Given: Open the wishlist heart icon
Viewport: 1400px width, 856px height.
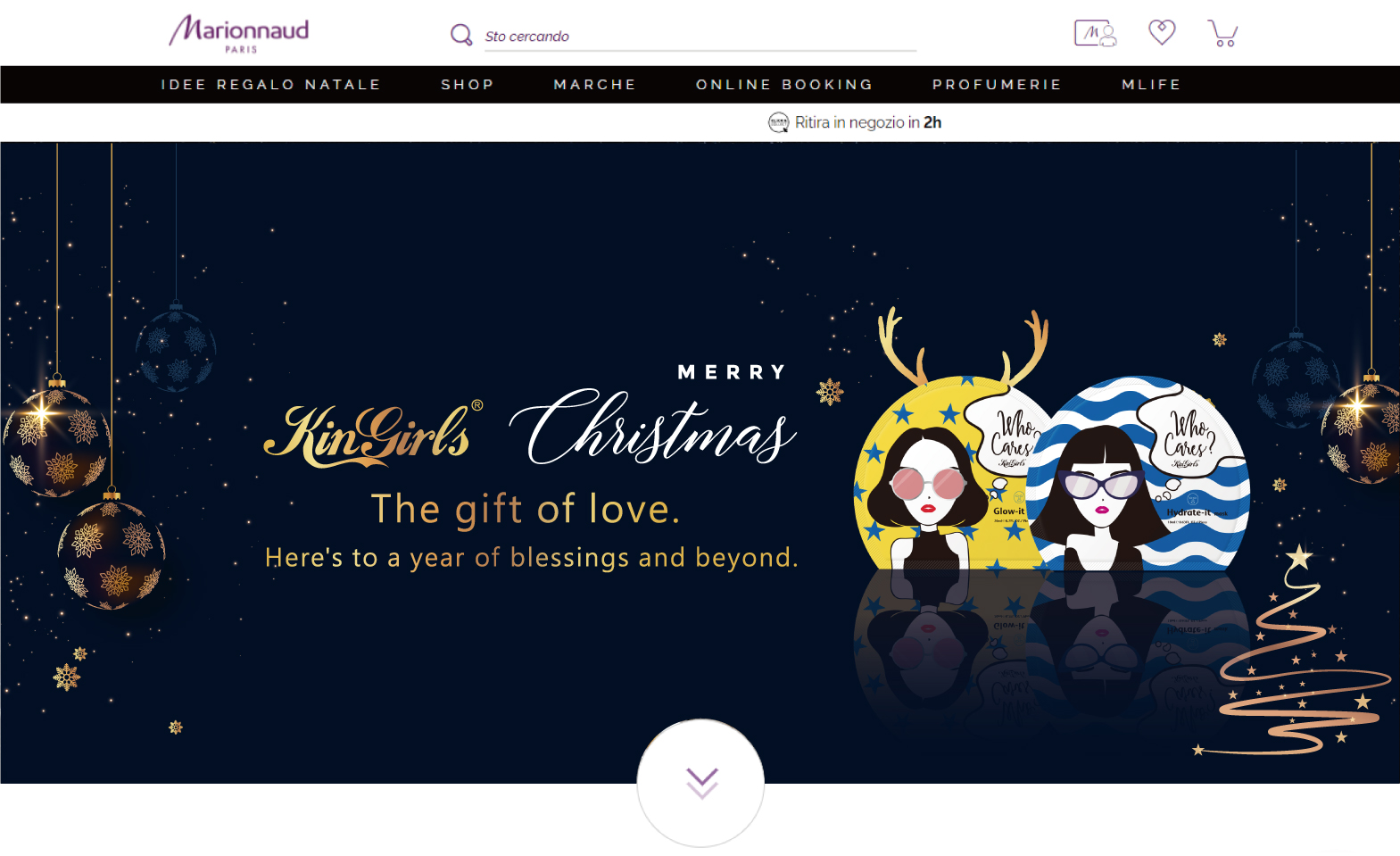Looking at the screenshot, I should point(1162,32).
